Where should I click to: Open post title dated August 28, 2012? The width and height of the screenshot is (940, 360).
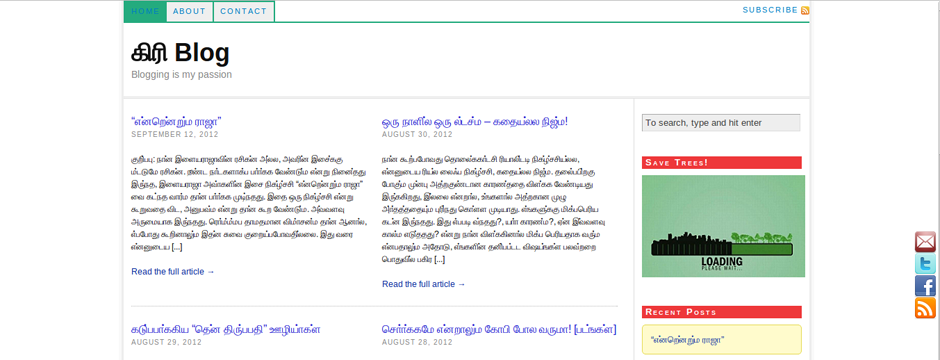499,329
